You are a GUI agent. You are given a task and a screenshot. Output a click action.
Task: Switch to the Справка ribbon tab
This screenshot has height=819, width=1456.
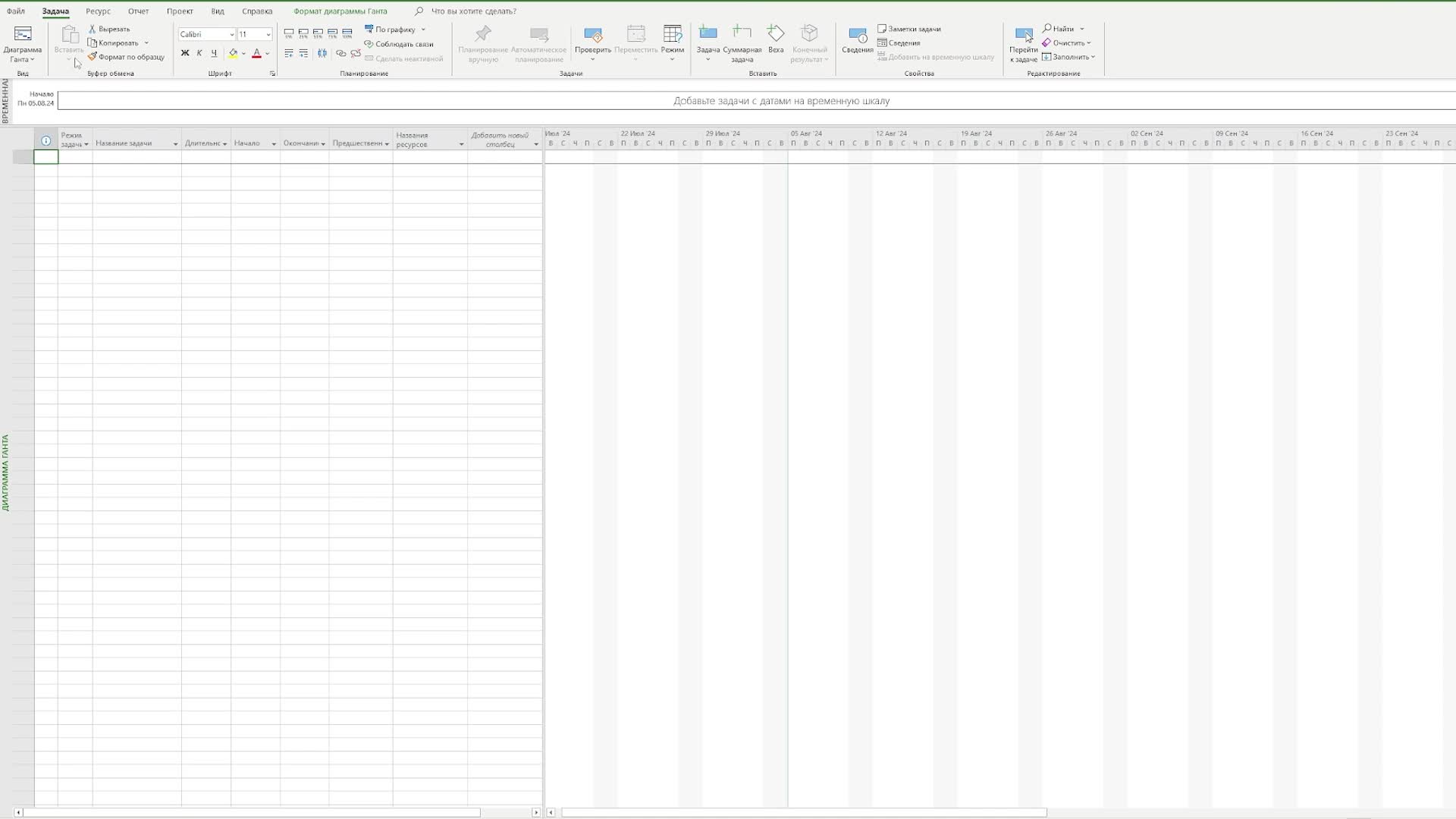click(257, 11)
